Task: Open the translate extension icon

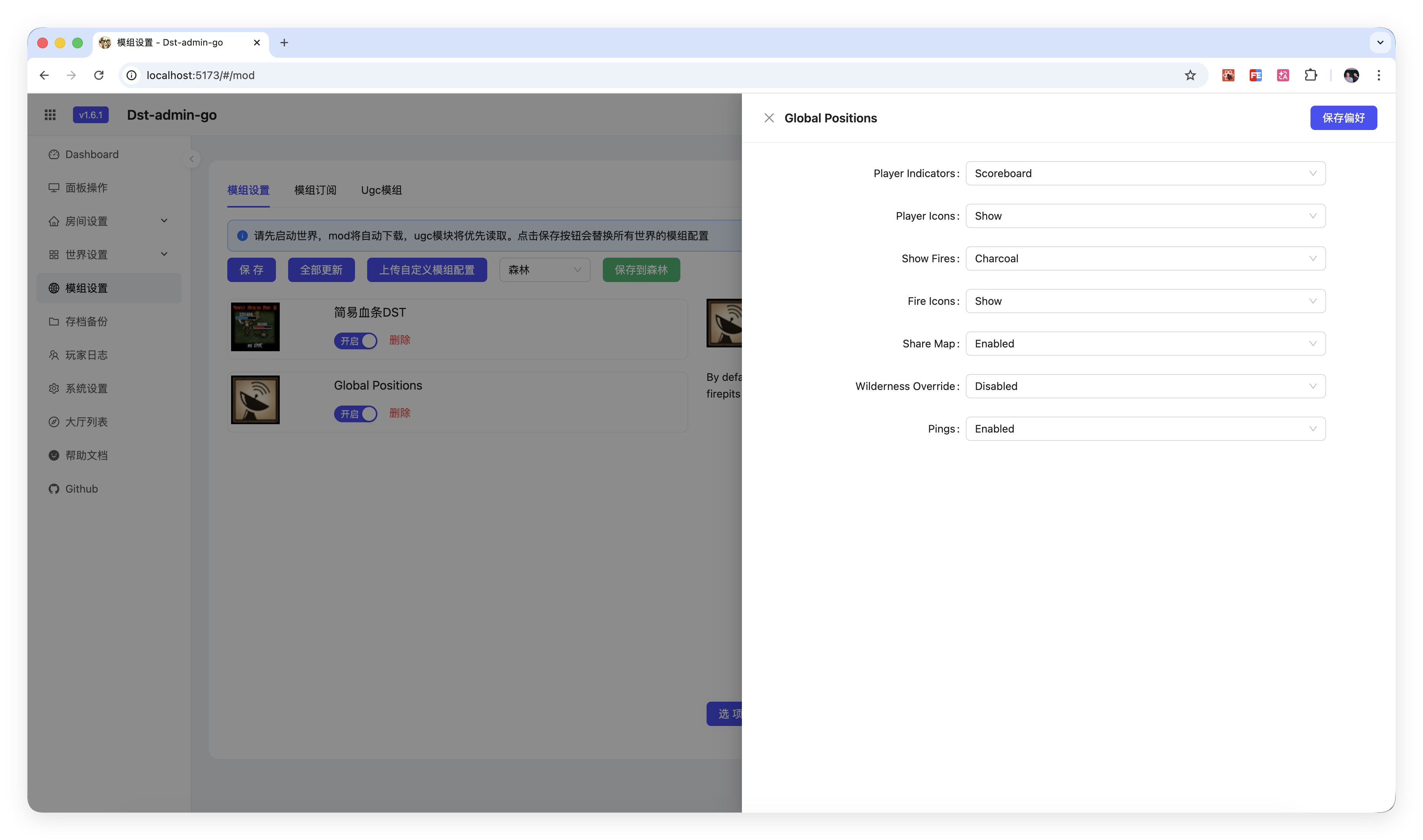Action: (x=1283, y=75)
